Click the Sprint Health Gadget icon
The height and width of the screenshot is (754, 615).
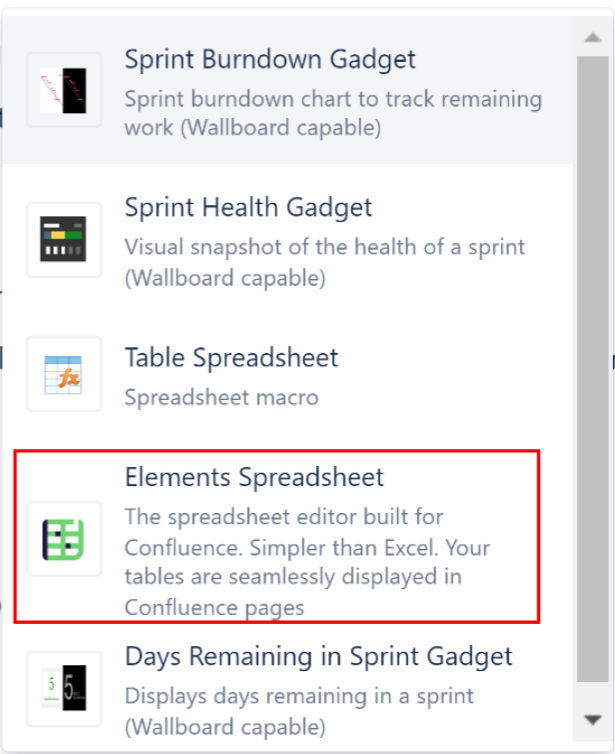(64, 240)
